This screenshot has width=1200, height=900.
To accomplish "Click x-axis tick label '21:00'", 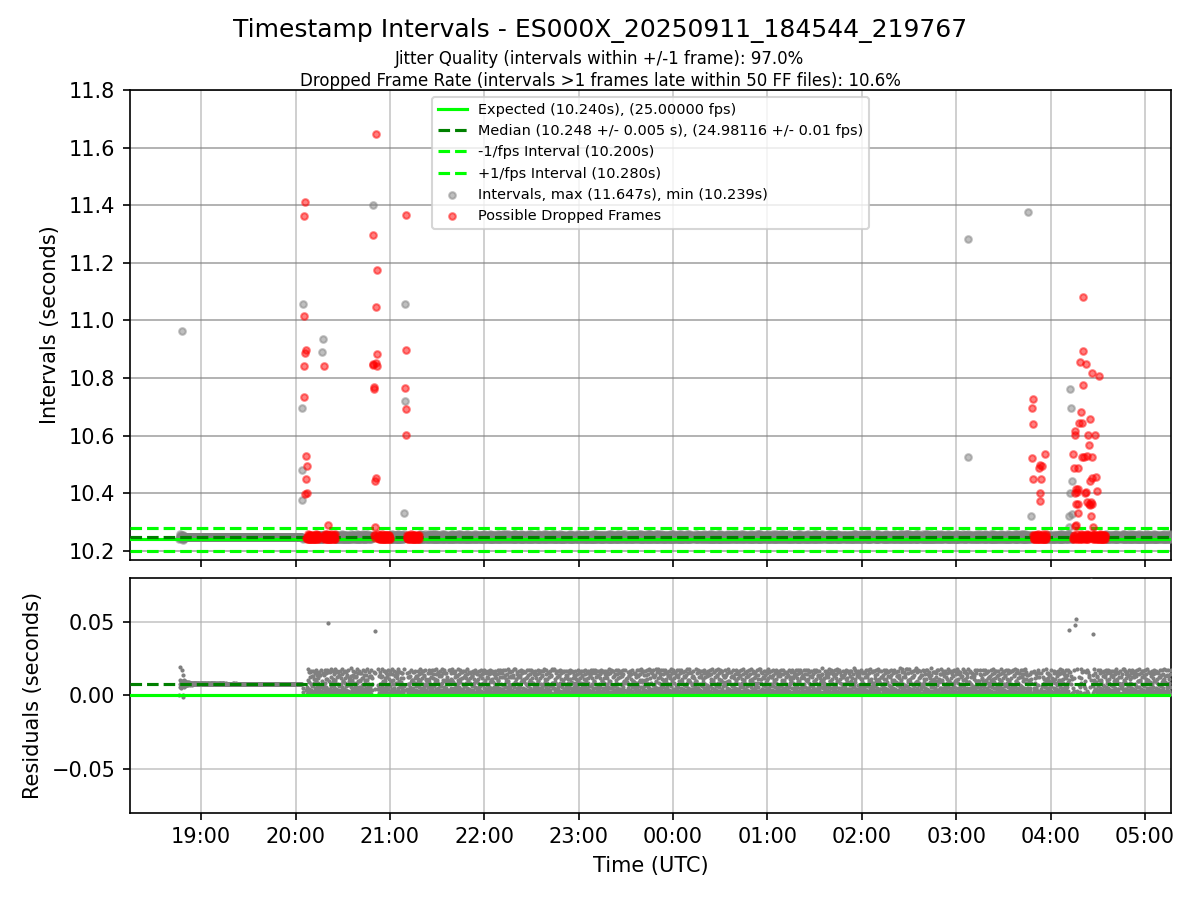I will [x=390, y=834].
